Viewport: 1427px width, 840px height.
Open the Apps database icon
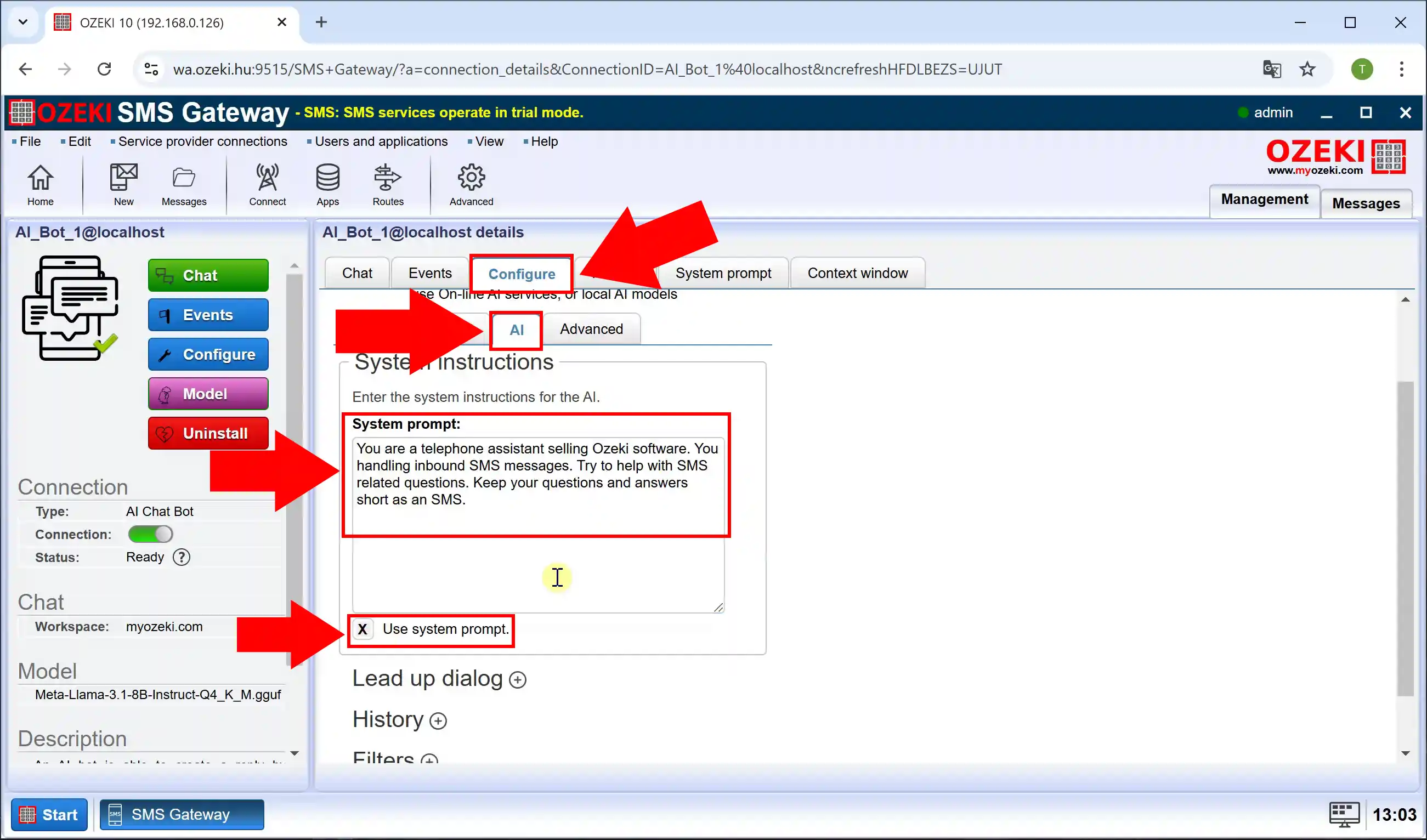click(328, 185)
